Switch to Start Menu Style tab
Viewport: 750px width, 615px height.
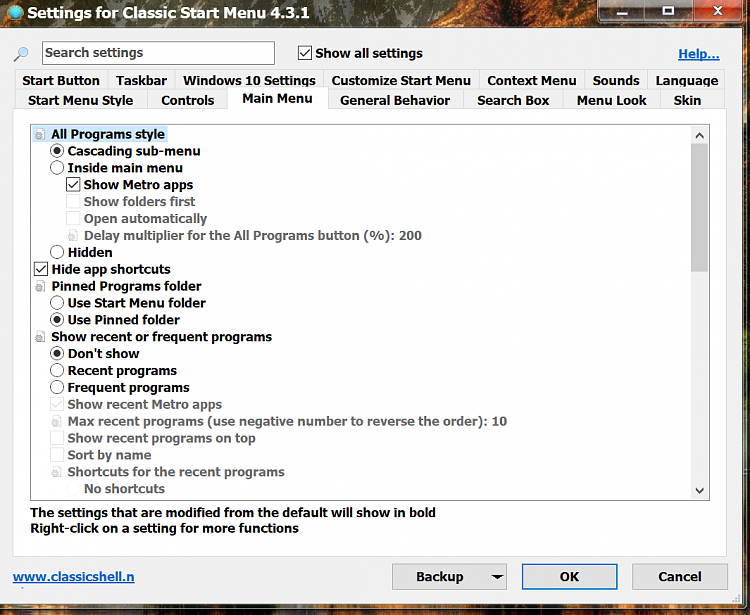80,100
